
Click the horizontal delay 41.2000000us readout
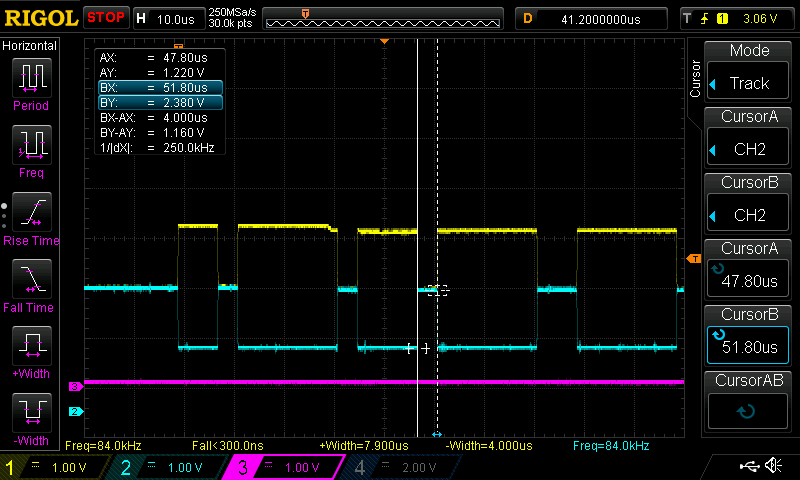(591, 19)
